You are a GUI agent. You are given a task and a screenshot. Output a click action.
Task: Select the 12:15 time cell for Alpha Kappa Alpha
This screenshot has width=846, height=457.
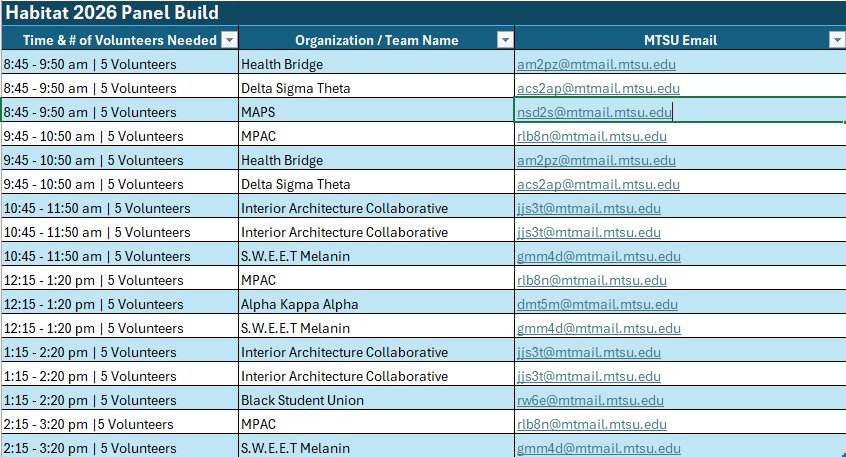120,304
